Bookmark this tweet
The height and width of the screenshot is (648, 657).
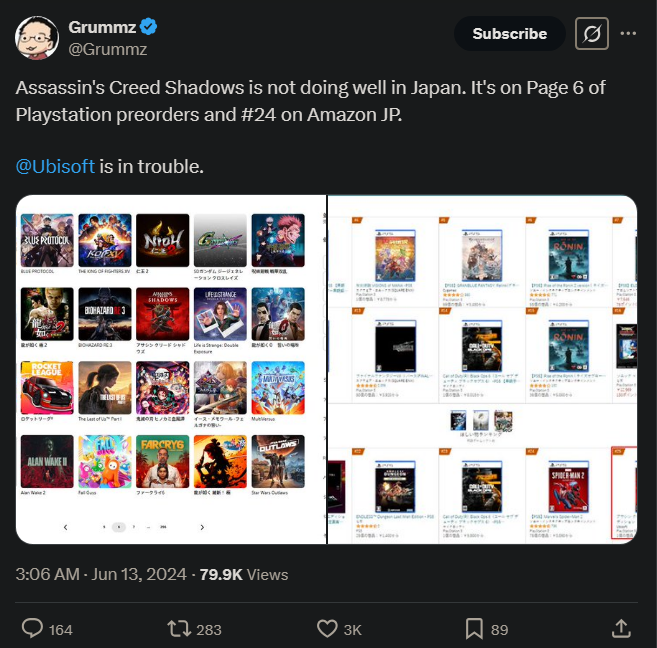[474, 629]
